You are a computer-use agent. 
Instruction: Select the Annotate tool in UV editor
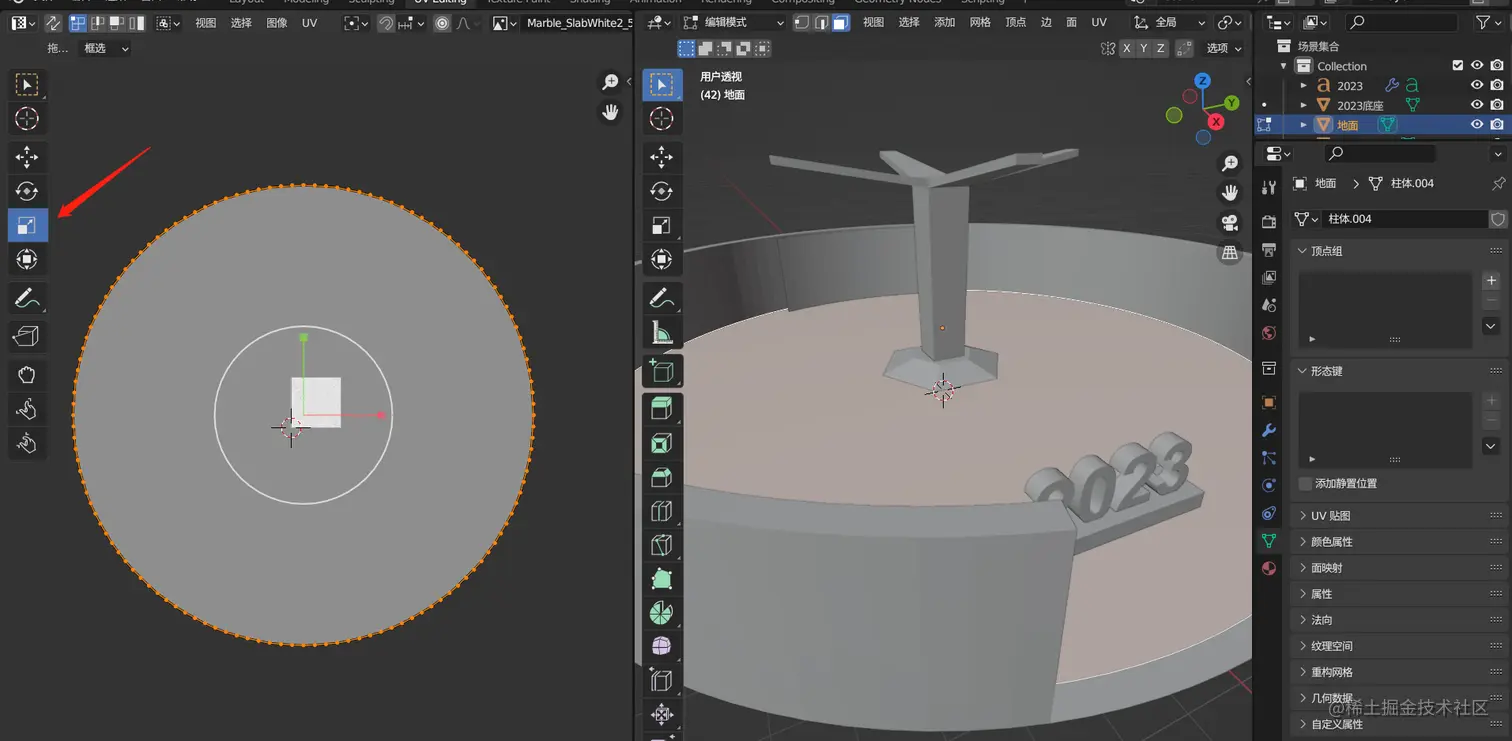(27, 299)
